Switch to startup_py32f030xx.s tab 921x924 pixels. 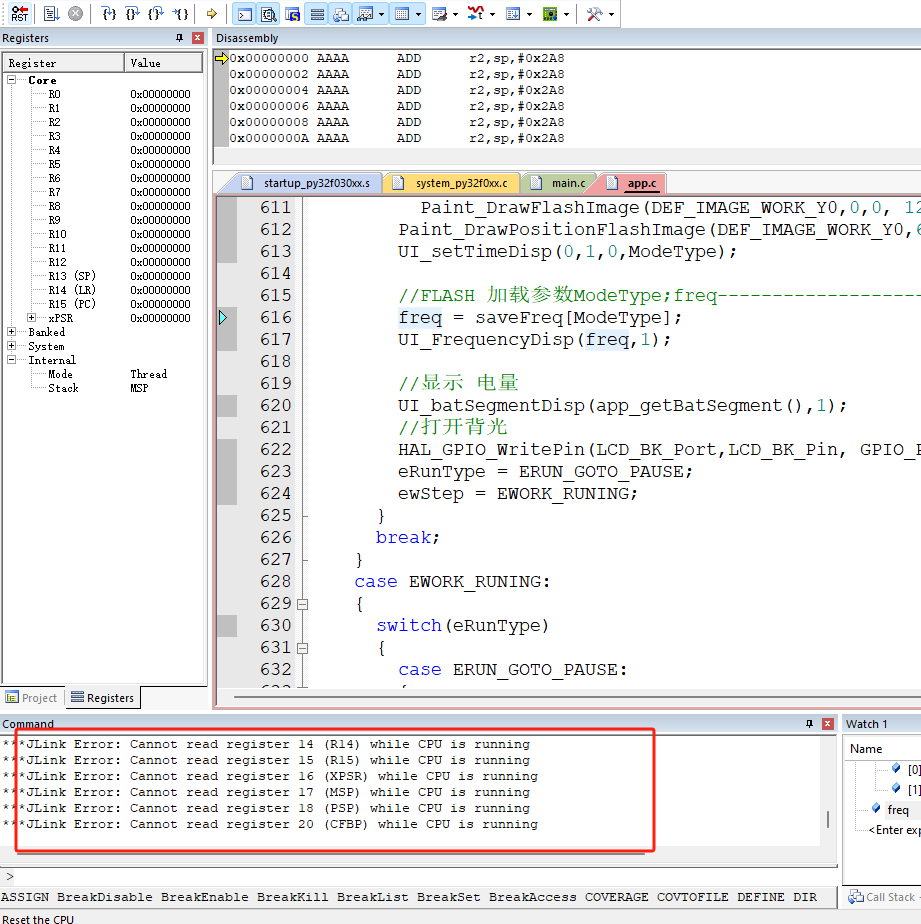pos(305,183)
